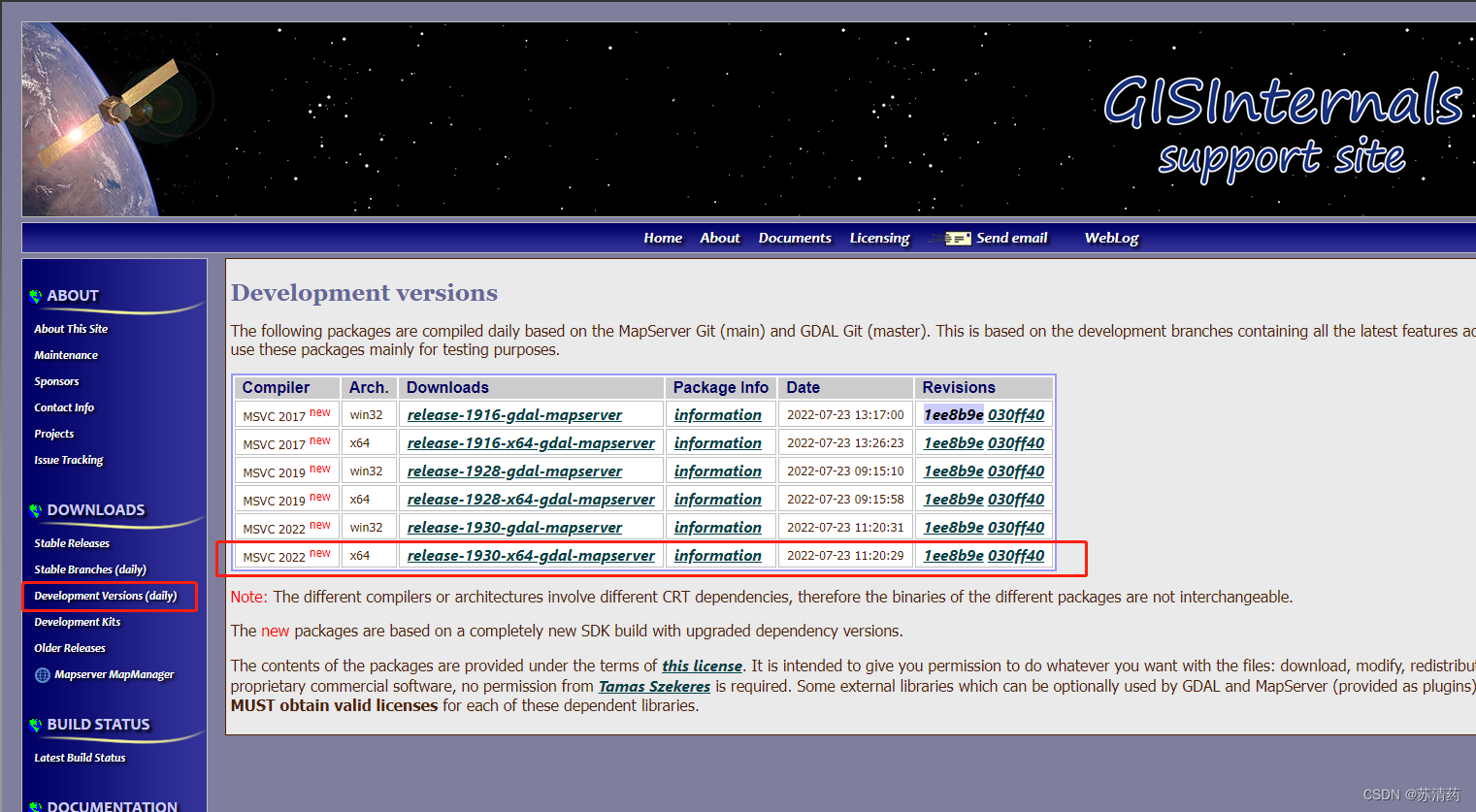Screen dimensions: 1476x812
Task: Click revision 1ee8b9e in MSVC 2017 win32 row
Action: tap(954, 415)
